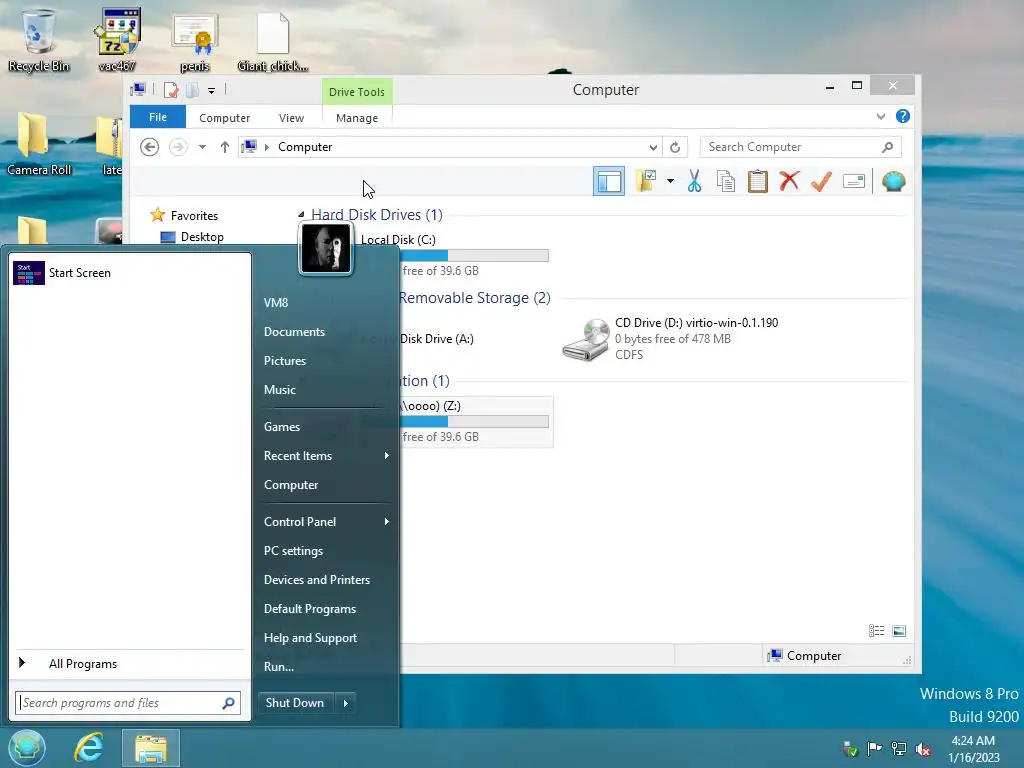Go forward with the Explorer forward arrow
The width and height of the screenshot is (1024, 768).
(x=178, y=147)
